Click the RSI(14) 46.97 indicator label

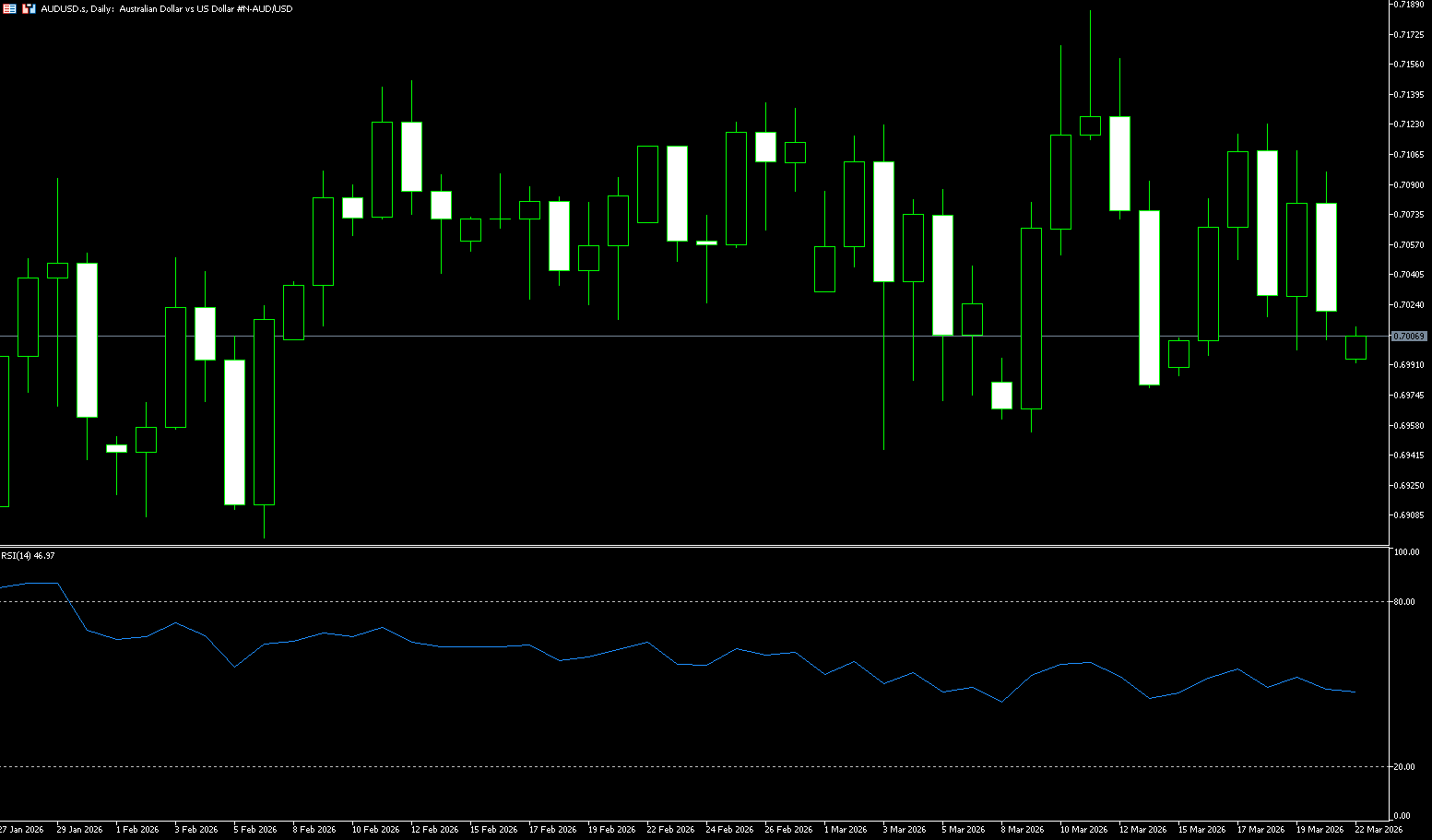[x=28, y=555]
